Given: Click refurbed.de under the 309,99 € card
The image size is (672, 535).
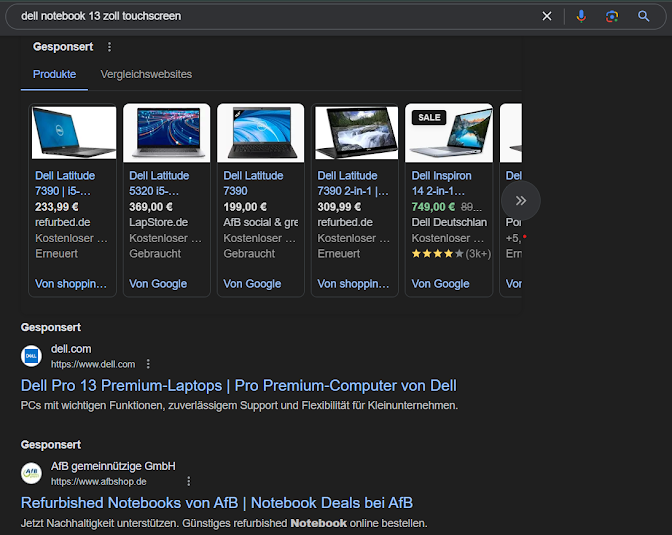Looking at the screenshot, I should click(345, 222).
